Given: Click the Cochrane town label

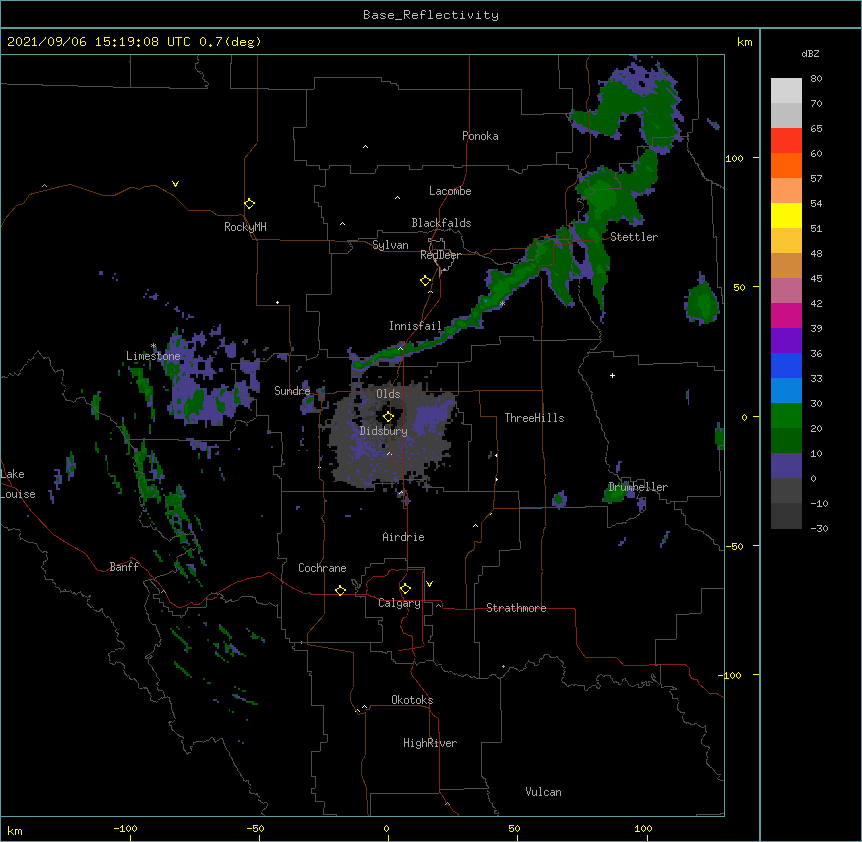Looking at the screenshot, I should pyautogui.click(x=322, y=568).
